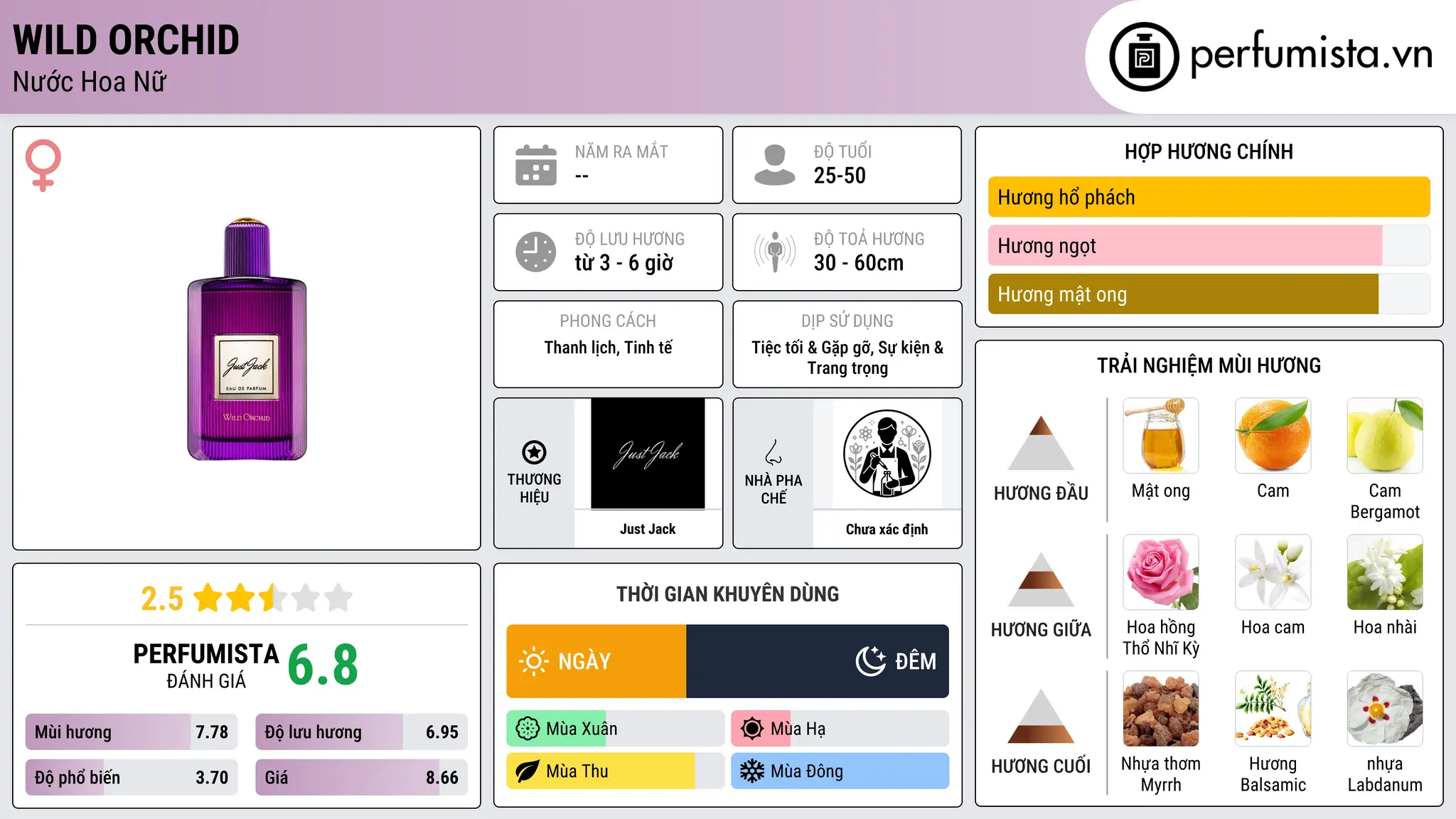Select the Mật ong honey note image
This screenshot has height=819, width=1456.
tap(1161, 436)
